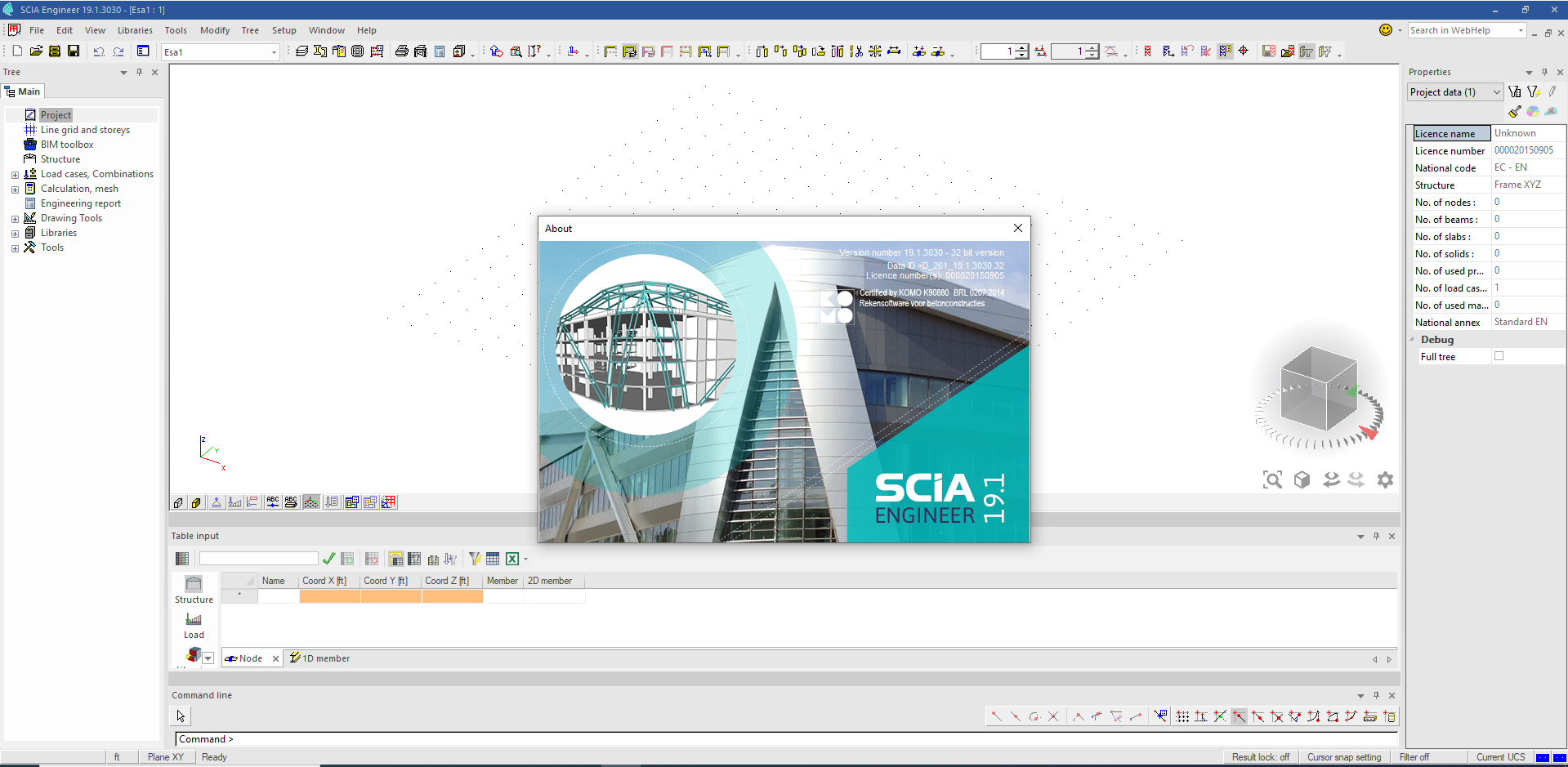The image size is (1568, 767).
Task: Expand Calculation, mesh tree node
Action: 15,190
